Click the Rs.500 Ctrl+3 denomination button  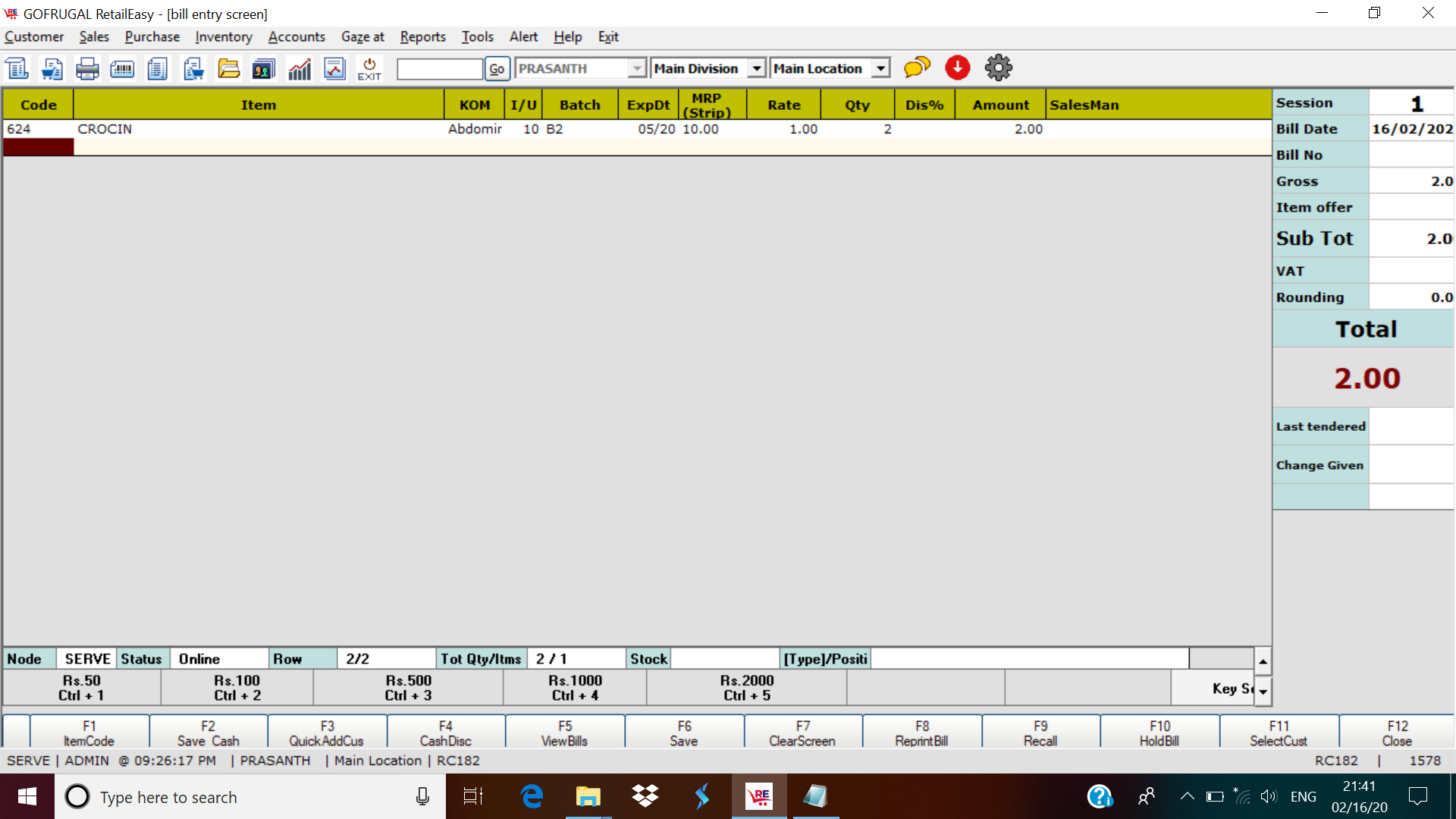coord(408,688)
